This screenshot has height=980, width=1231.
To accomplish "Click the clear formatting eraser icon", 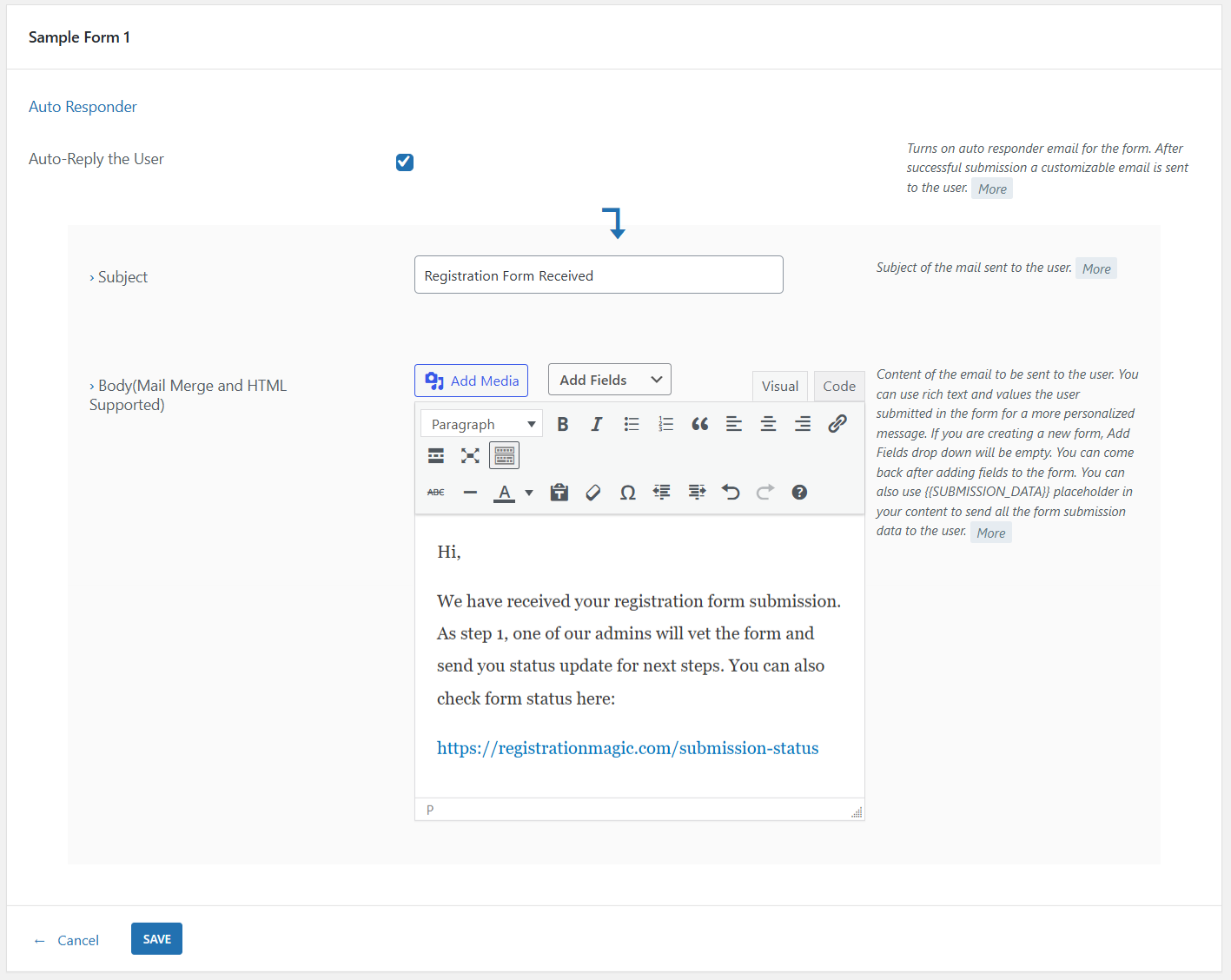I will click(593, 493).
